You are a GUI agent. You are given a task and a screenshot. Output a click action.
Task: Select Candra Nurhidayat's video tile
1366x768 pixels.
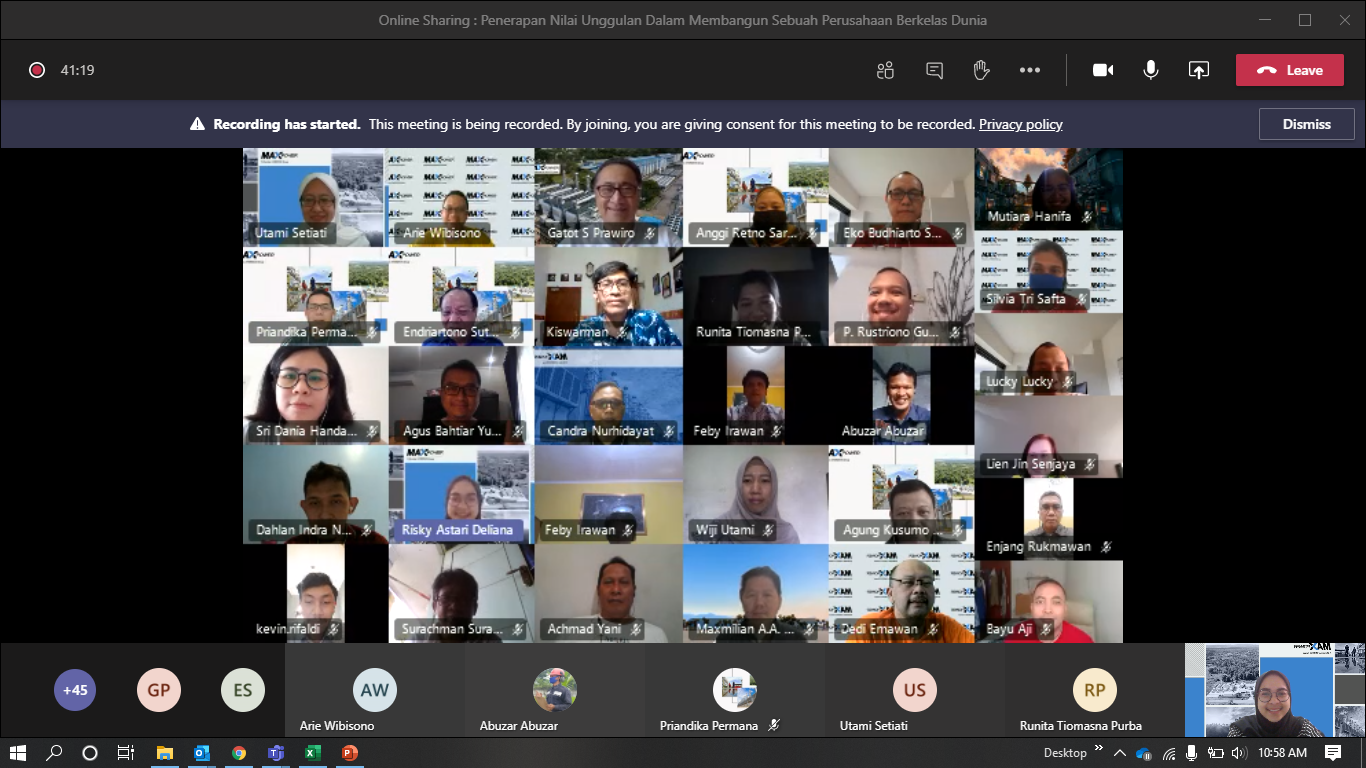[x=608, y=395]
